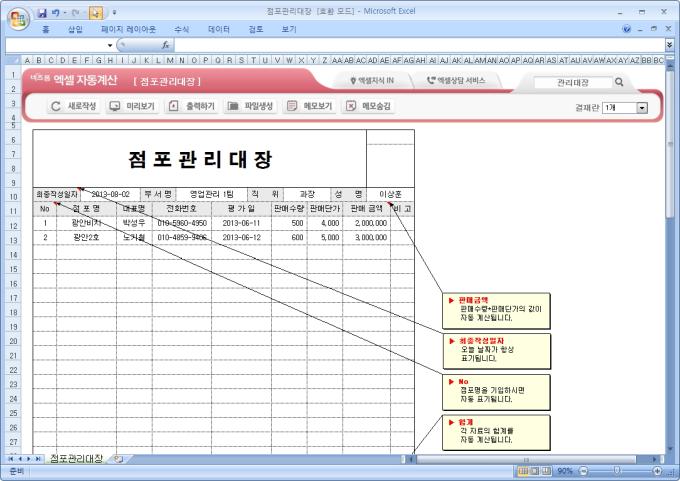Click the zoom out minus button
The height and width of the screenshot is (481, 680).
tap(583, 471)
